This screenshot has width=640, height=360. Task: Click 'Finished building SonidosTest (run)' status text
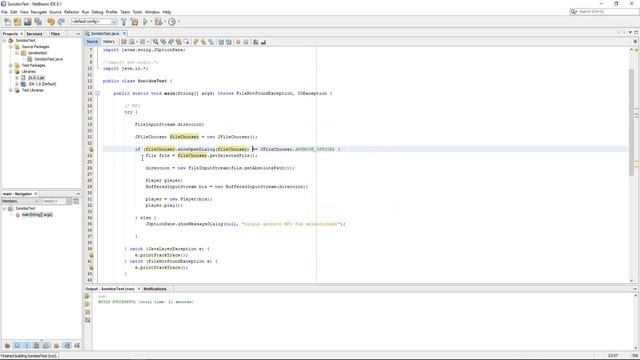point(29,356)
